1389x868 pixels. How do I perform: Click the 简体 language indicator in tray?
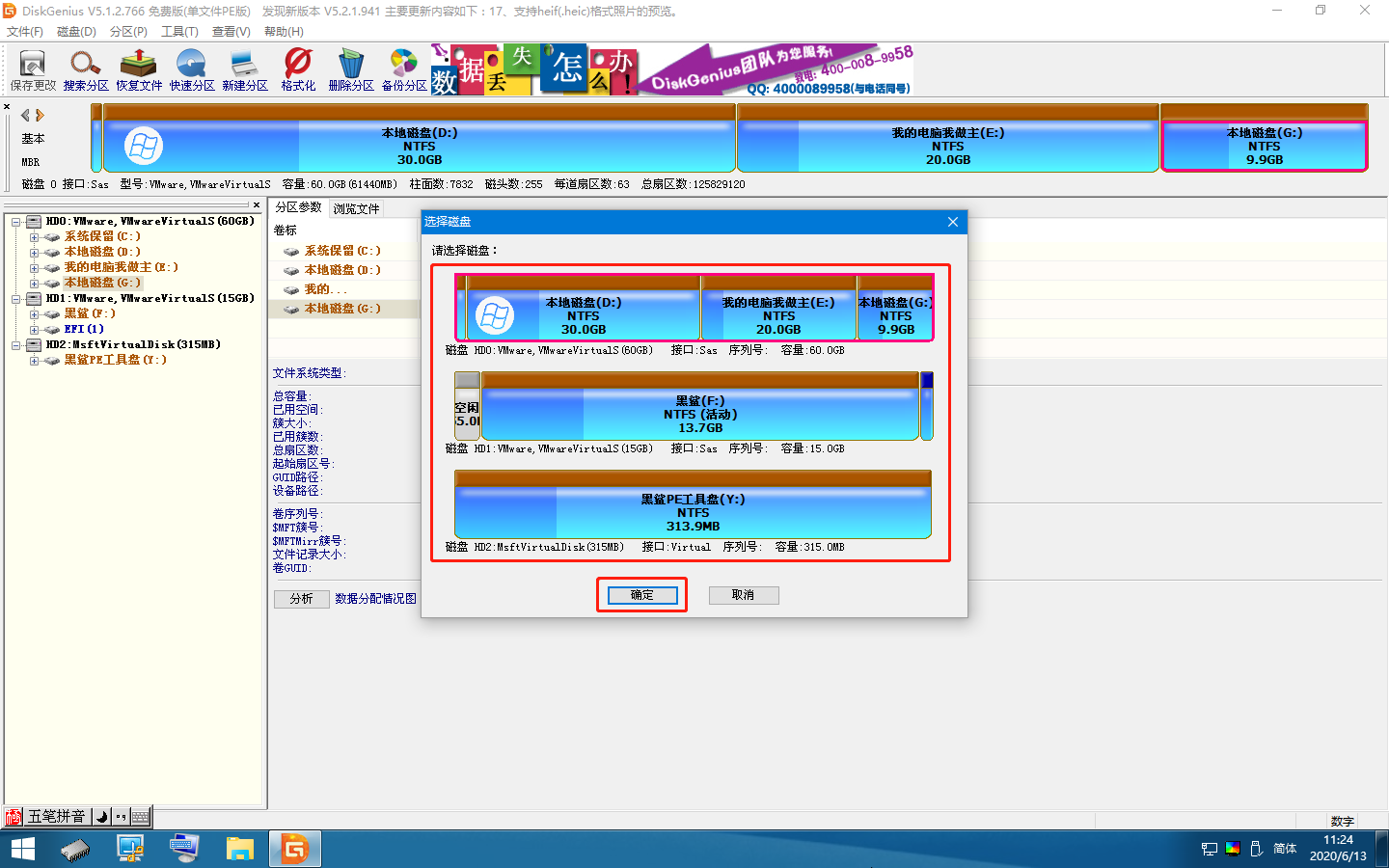[1285, 849]
